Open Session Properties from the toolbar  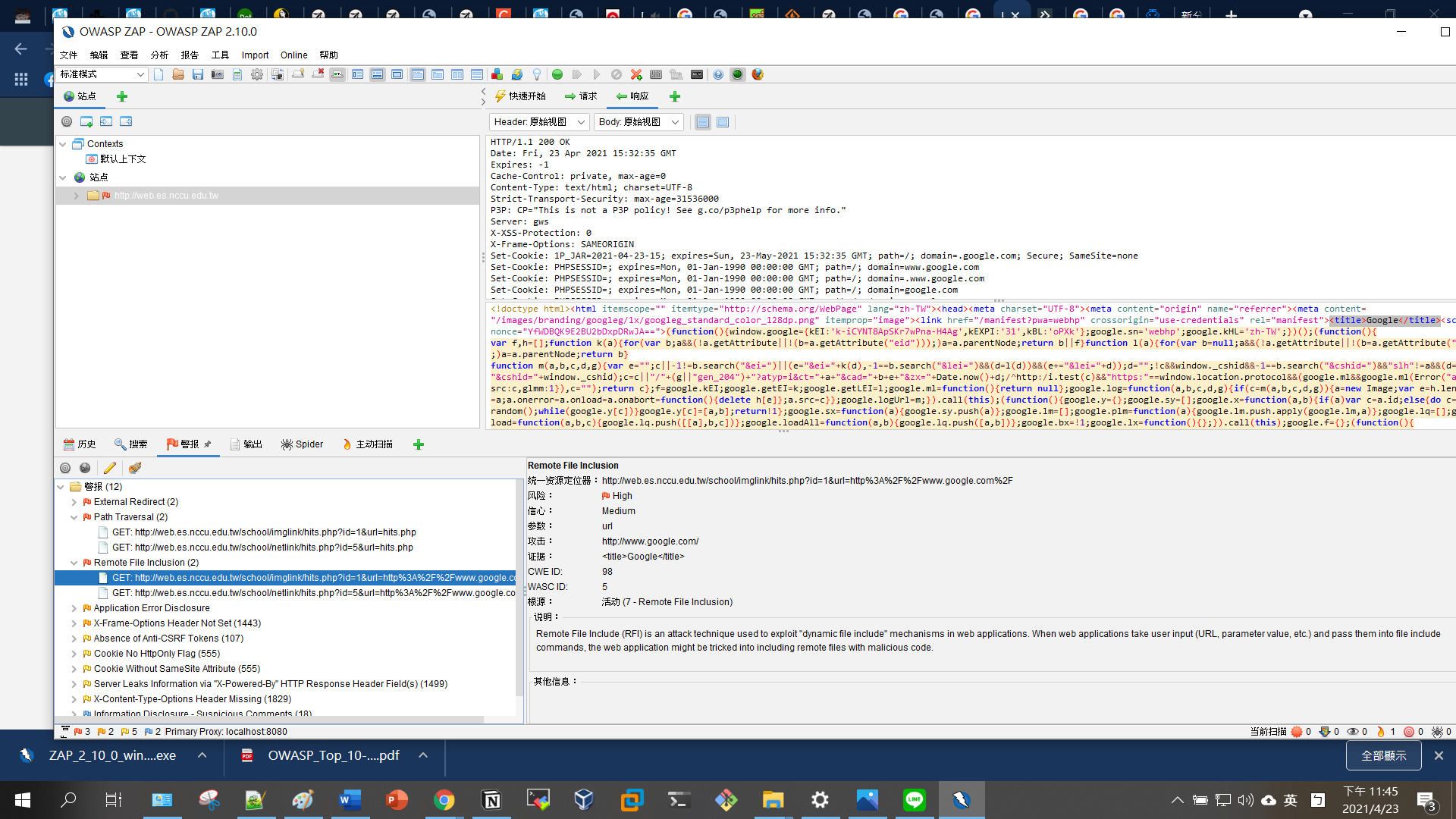237,74
